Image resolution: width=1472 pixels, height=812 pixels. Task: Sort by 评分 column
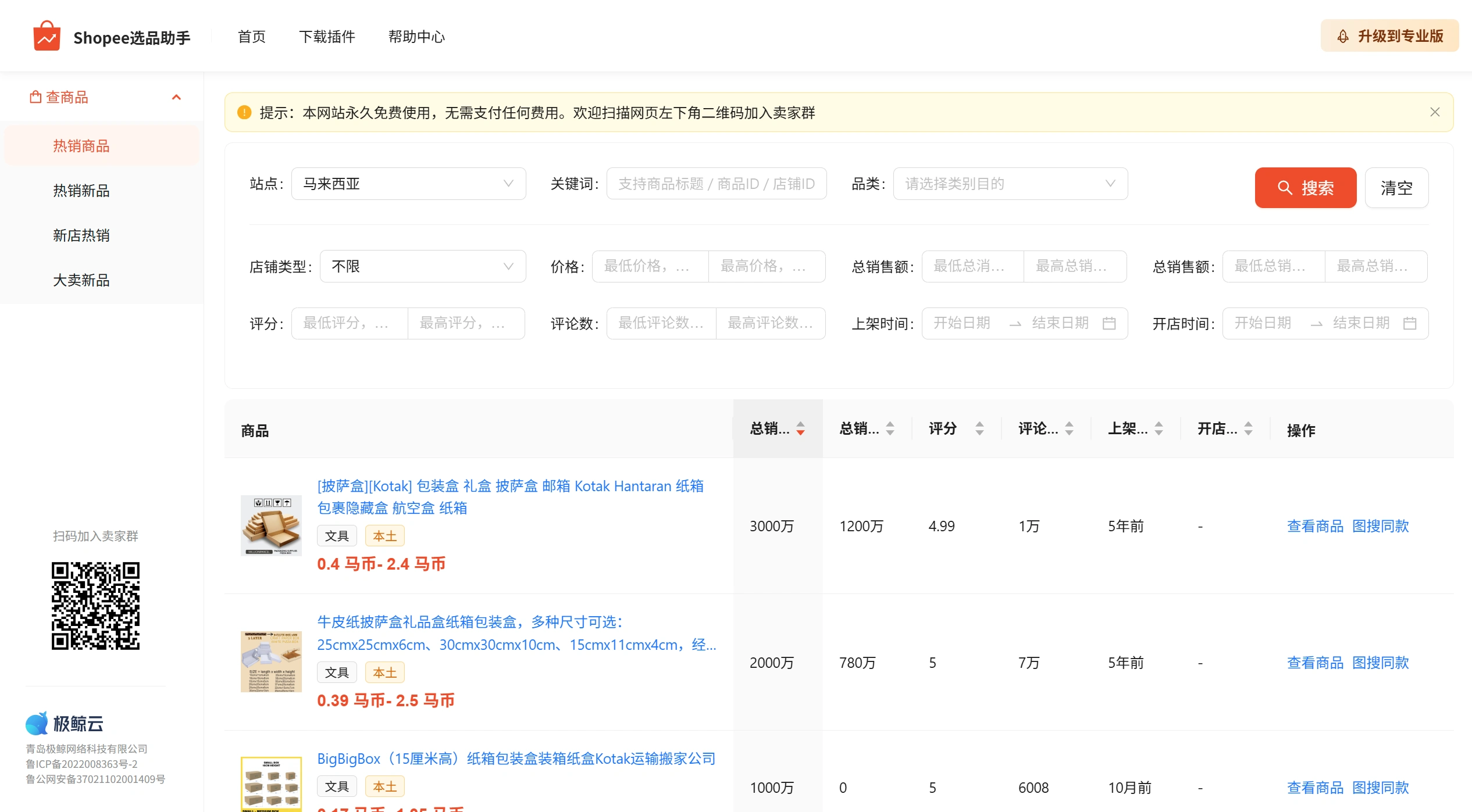pos(979,429)
